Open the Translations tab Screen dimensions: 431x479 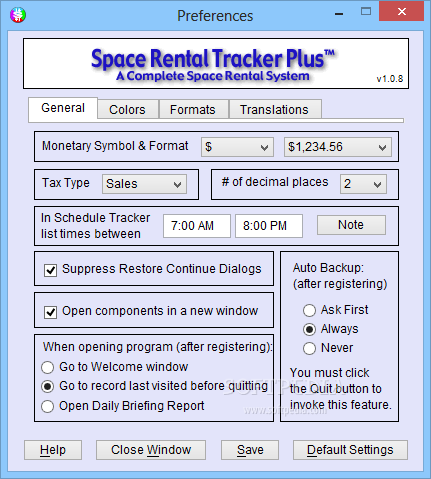click(274, 110)
